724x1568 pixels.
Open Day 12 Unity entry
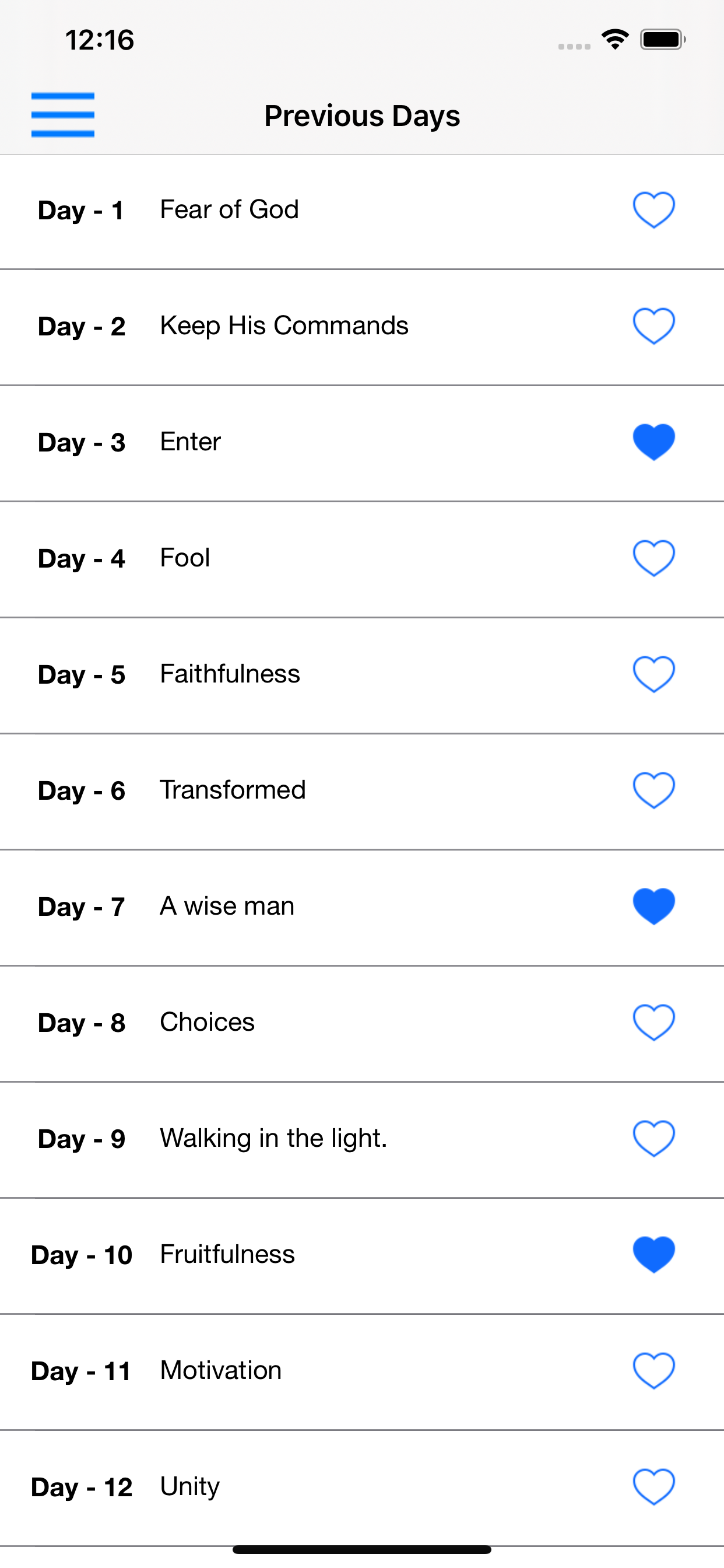[x=362, y=1488]
